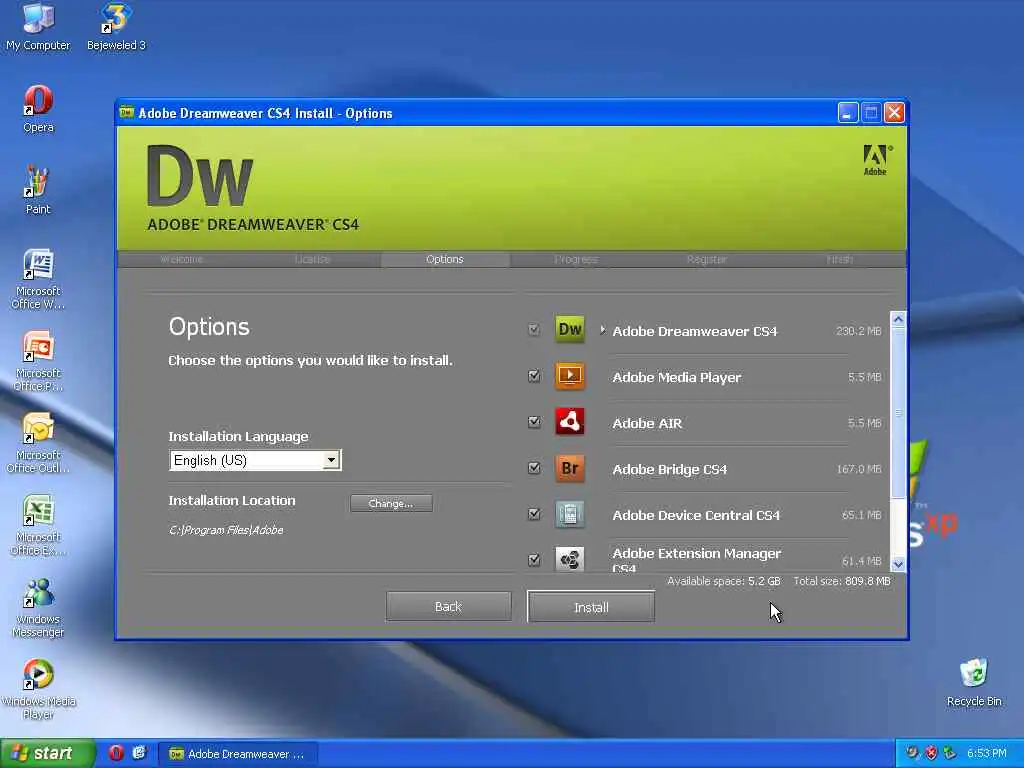1024x768 pixels.
Task: Select the Finish step tab
Action: [x=840, y=259]
